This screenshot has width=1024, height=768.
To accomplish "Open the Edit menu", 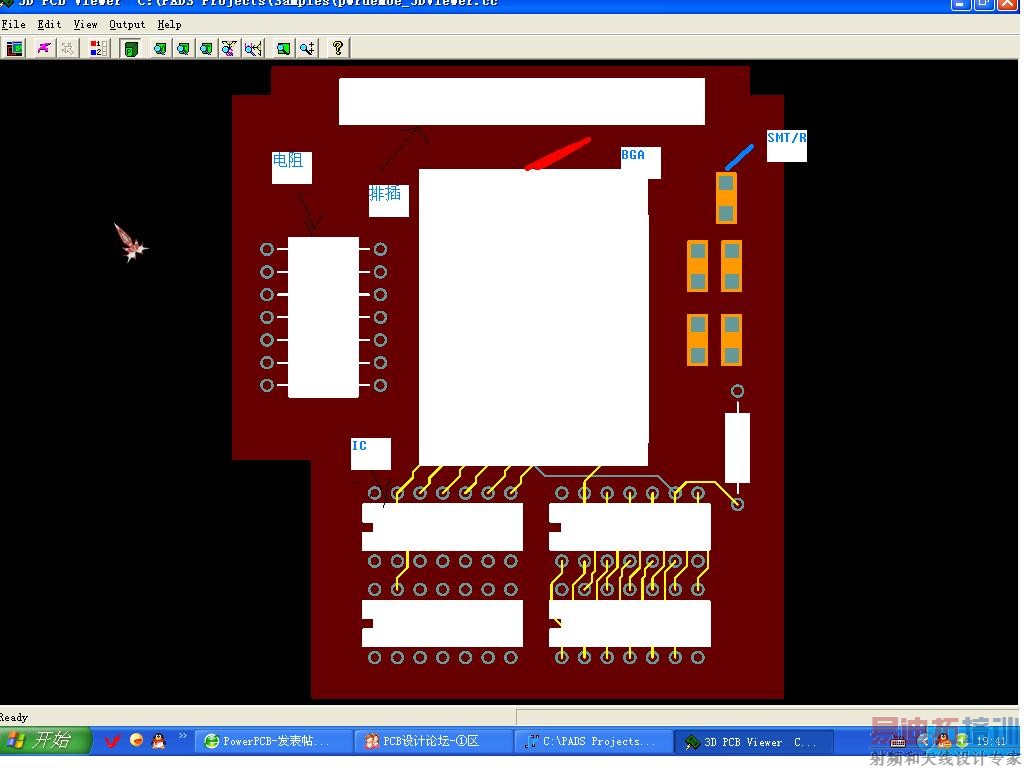I will 49,24.
